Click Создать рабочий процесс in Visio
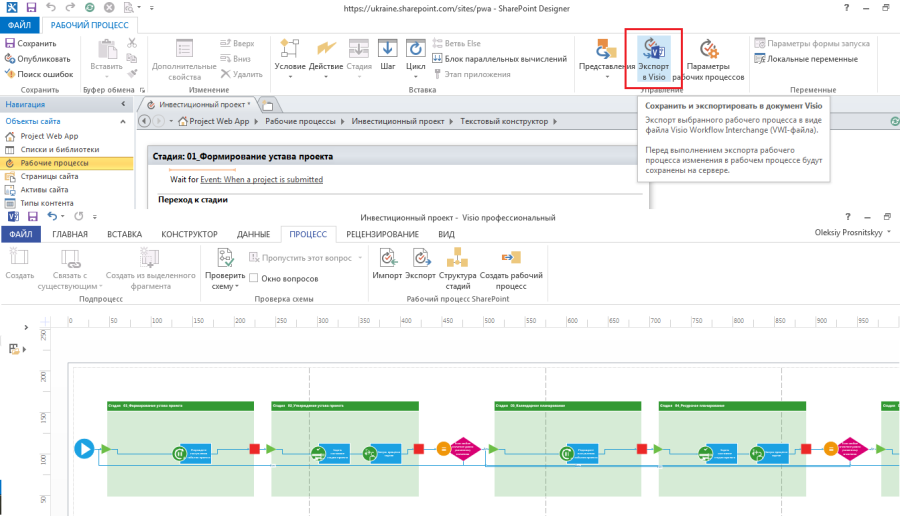The height and width of the screenshot is (516, 900). [x=511, y=269]
